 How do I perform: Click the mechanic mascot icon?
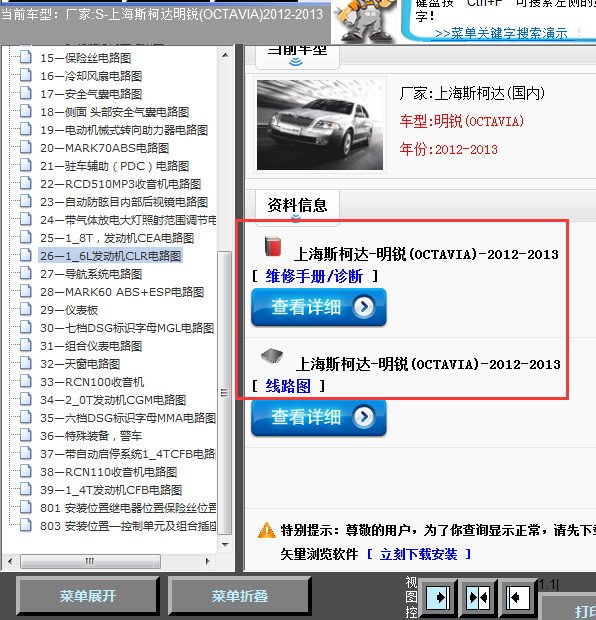pyautogui.click(x=363, y=21)
